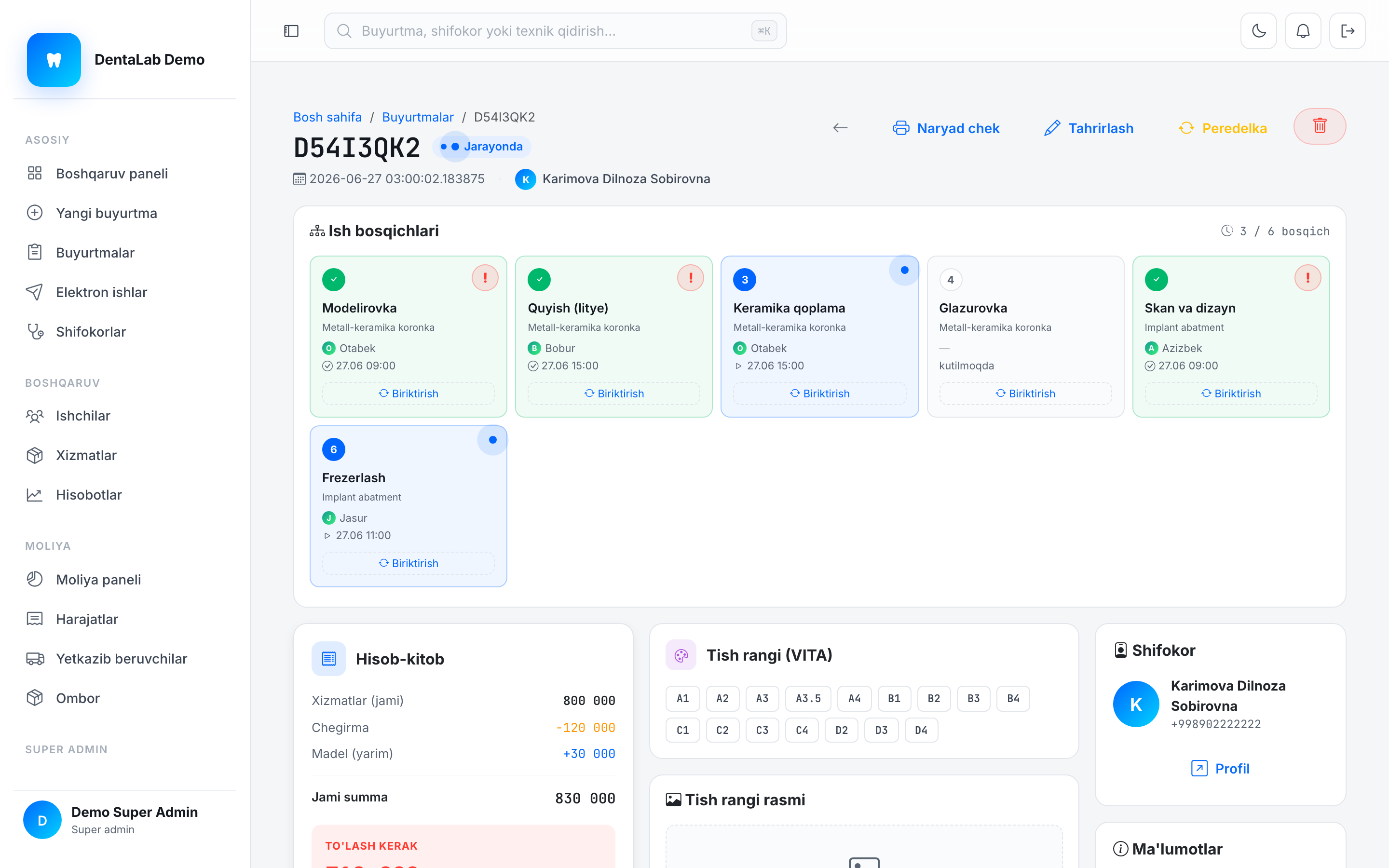Screen dimensions: 1389x868
Task: Click the Frezerlash active dot indicator
Action: 492,440
